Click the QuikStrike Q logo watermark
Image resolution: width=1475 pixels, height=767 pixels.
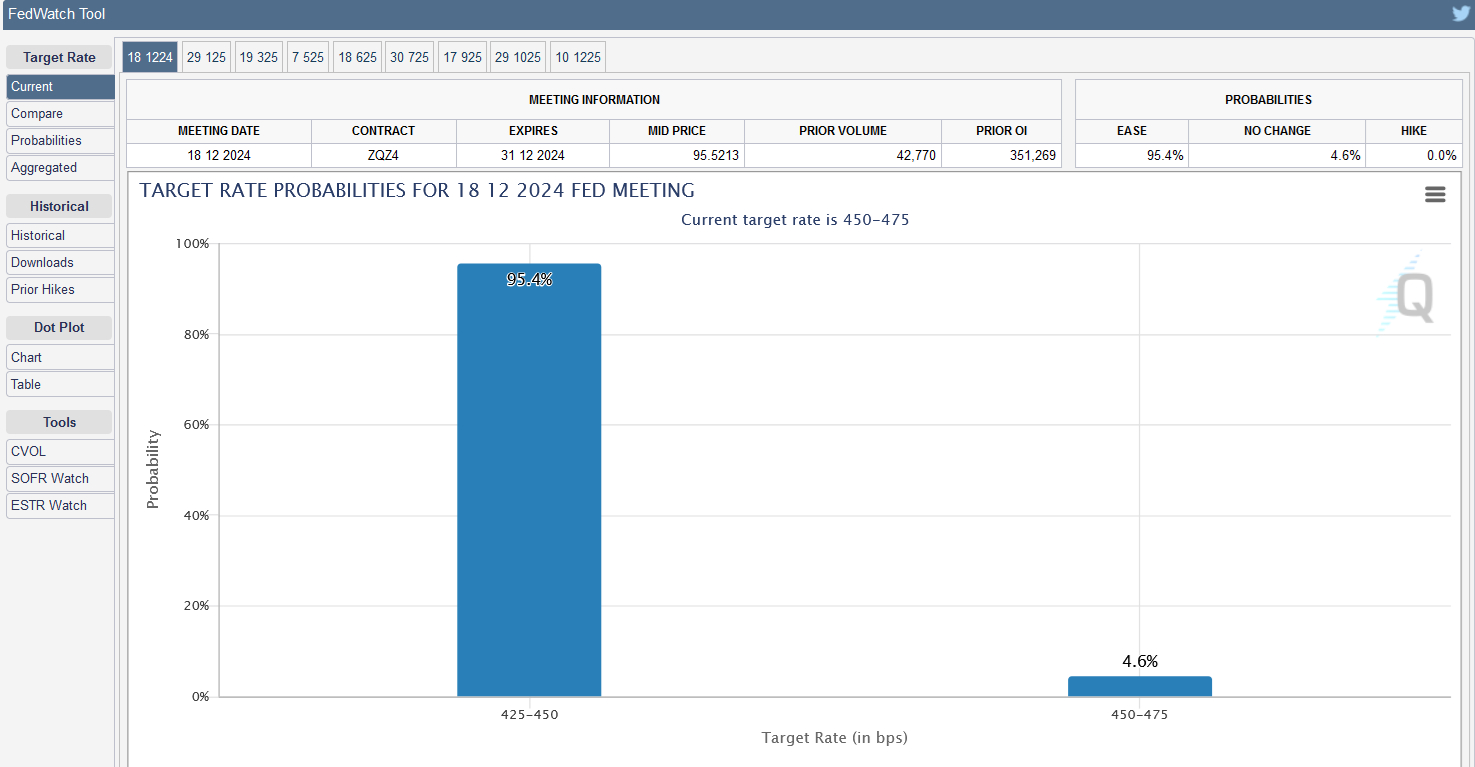1408,297
